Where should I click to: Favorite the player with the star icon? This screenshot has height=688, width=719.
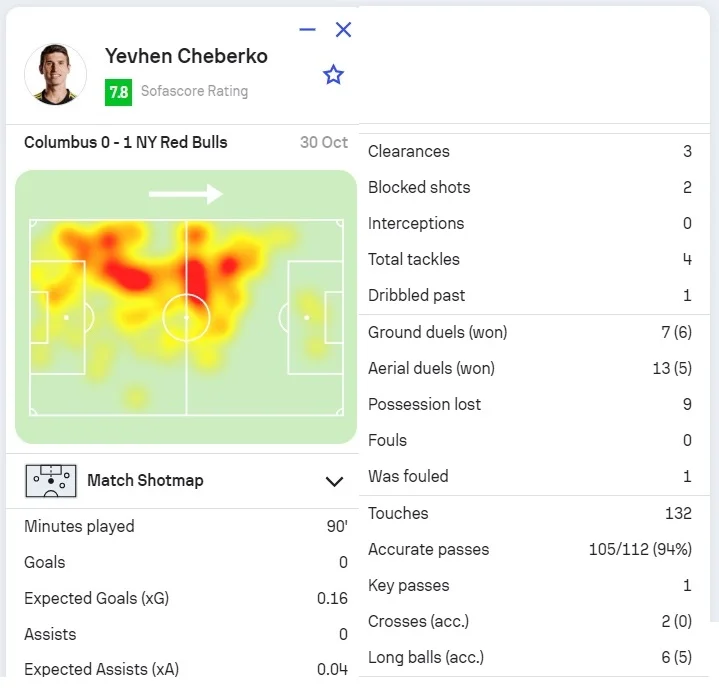coord(334,75)
